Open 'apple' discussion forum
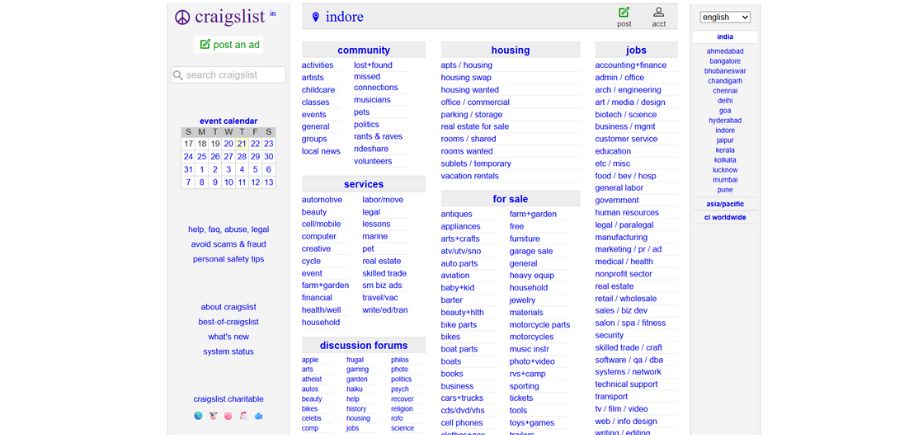 (310, 360)
